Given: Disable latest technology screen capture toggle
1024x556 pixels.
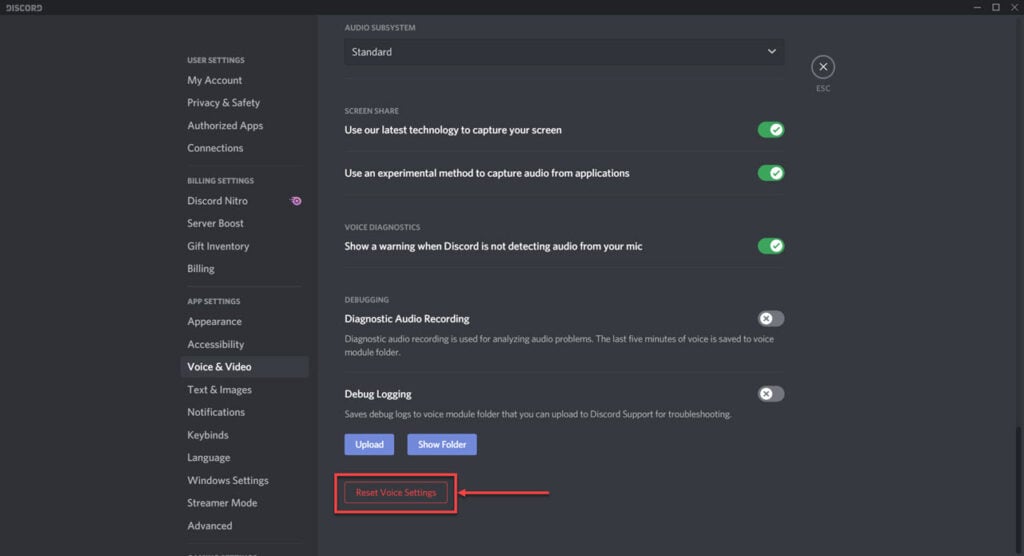Looking at the screenshot, I should point(771,130).
